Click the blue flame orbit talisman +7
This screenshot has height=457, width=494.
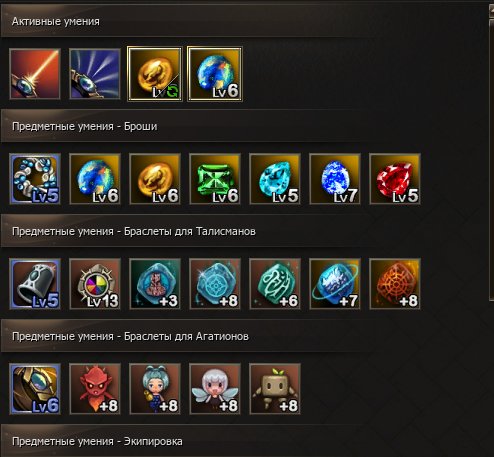point(335,284)
